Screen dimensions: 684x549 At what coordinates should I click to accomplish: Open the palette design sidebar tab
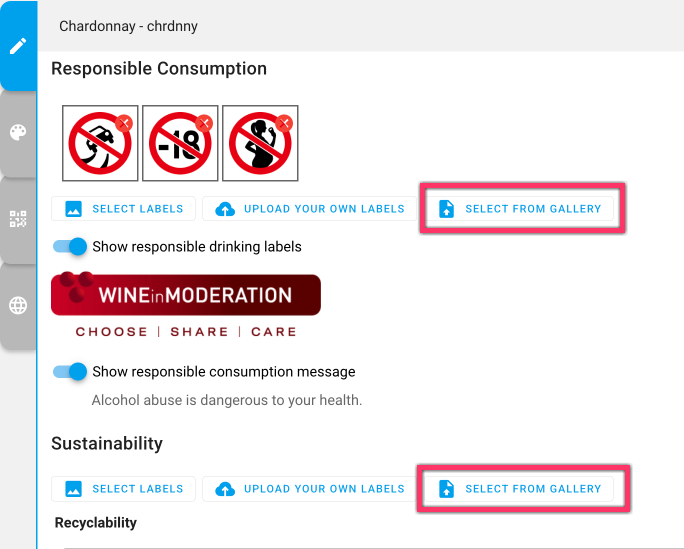18,133
